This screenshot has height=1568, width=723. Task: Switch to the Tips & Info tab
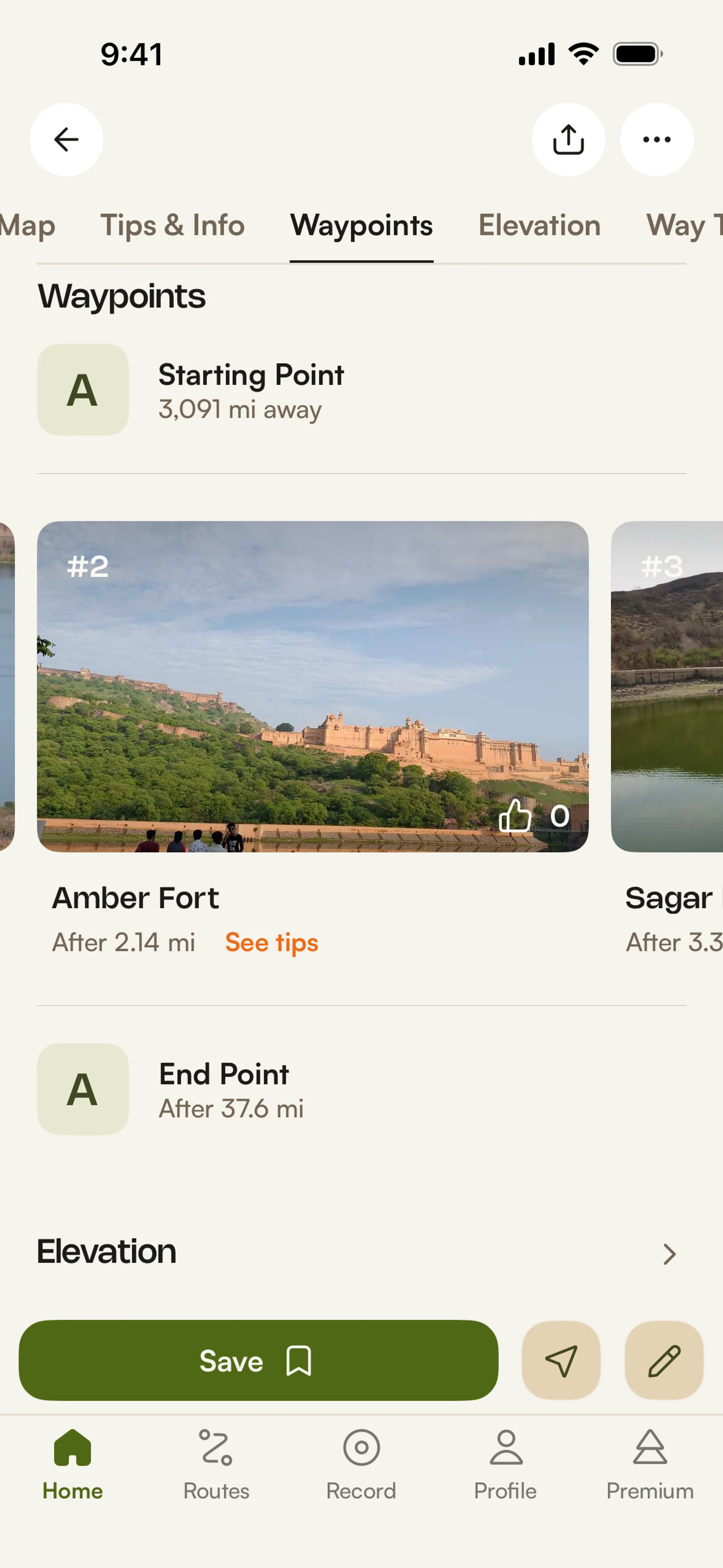pyautogui.click(x=172, y=226)
